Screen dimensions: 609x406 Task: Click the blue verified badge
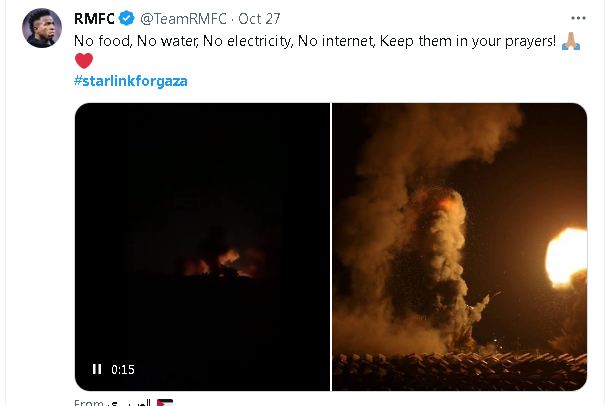click(127, 18)
